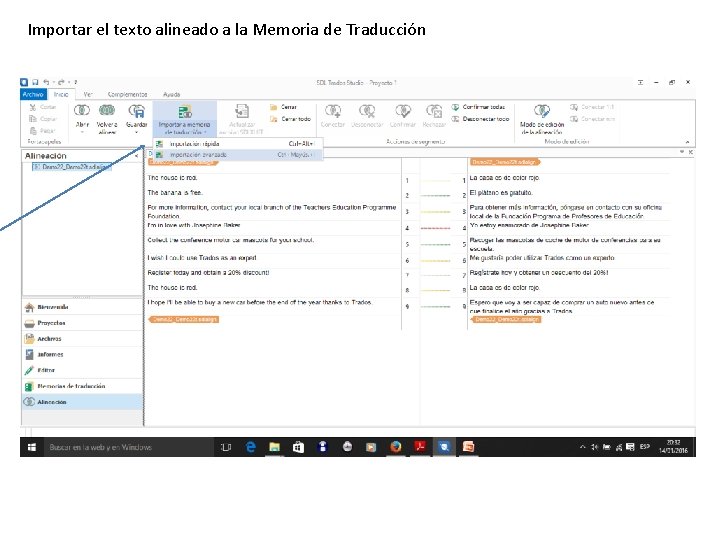This screenshot has width=720, height=540.
Task: Show hidden system tray icons
Action: [582, 447]
